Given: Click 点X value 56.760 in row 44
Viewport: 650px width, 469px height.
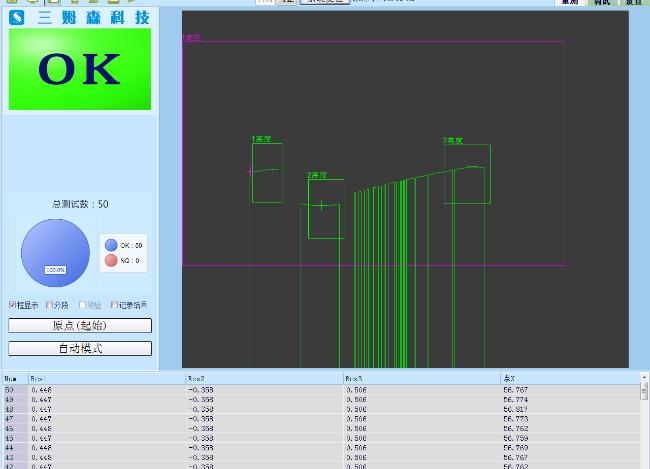Looking at the screenshot, I should point(516,447).
